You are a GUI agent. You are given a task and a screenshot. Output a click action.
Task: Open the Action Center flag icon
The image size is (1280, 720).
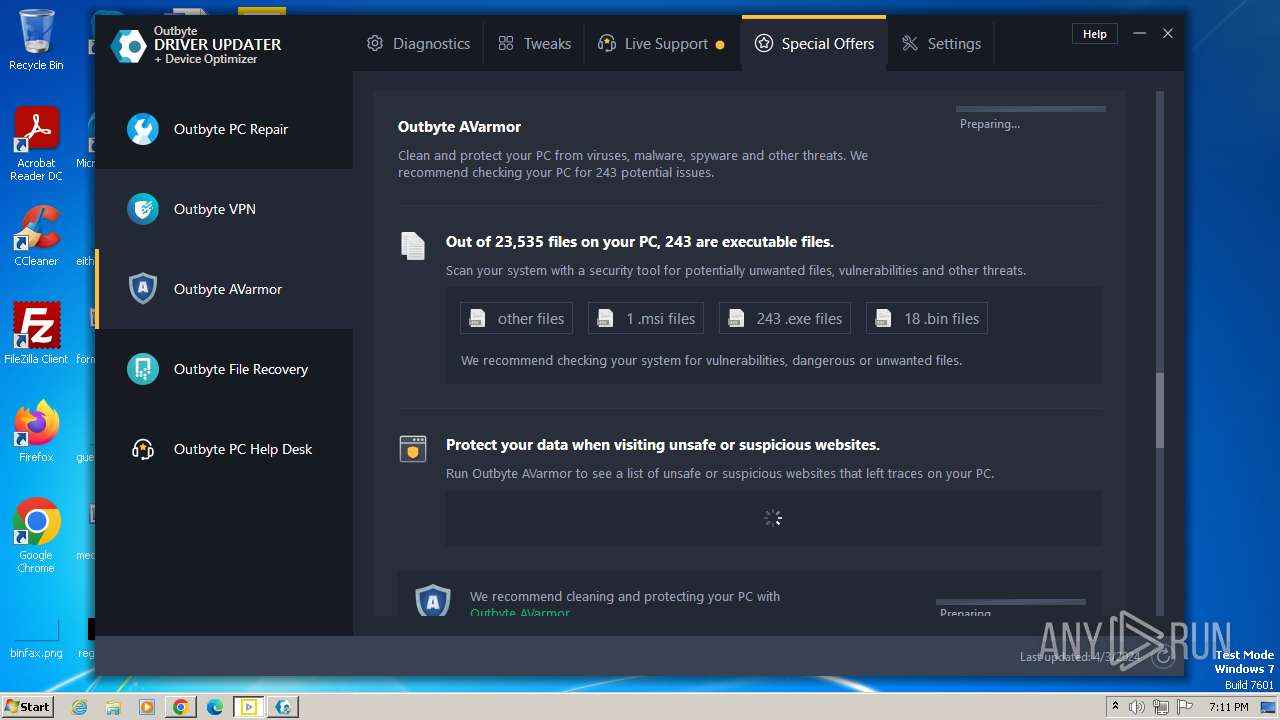click(1185, 707)
